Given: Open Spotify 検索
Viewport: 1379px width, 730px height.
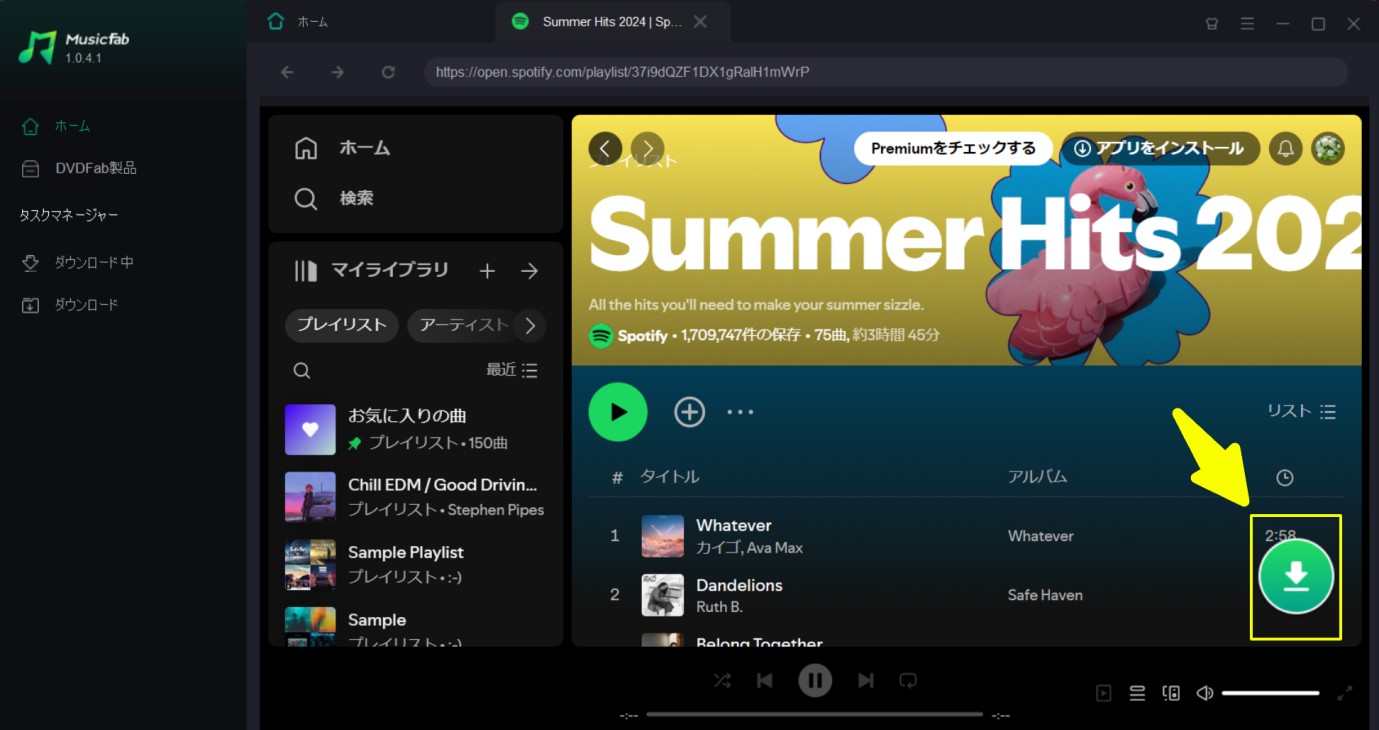Looking at the screenshot, I should click(334, 198).
